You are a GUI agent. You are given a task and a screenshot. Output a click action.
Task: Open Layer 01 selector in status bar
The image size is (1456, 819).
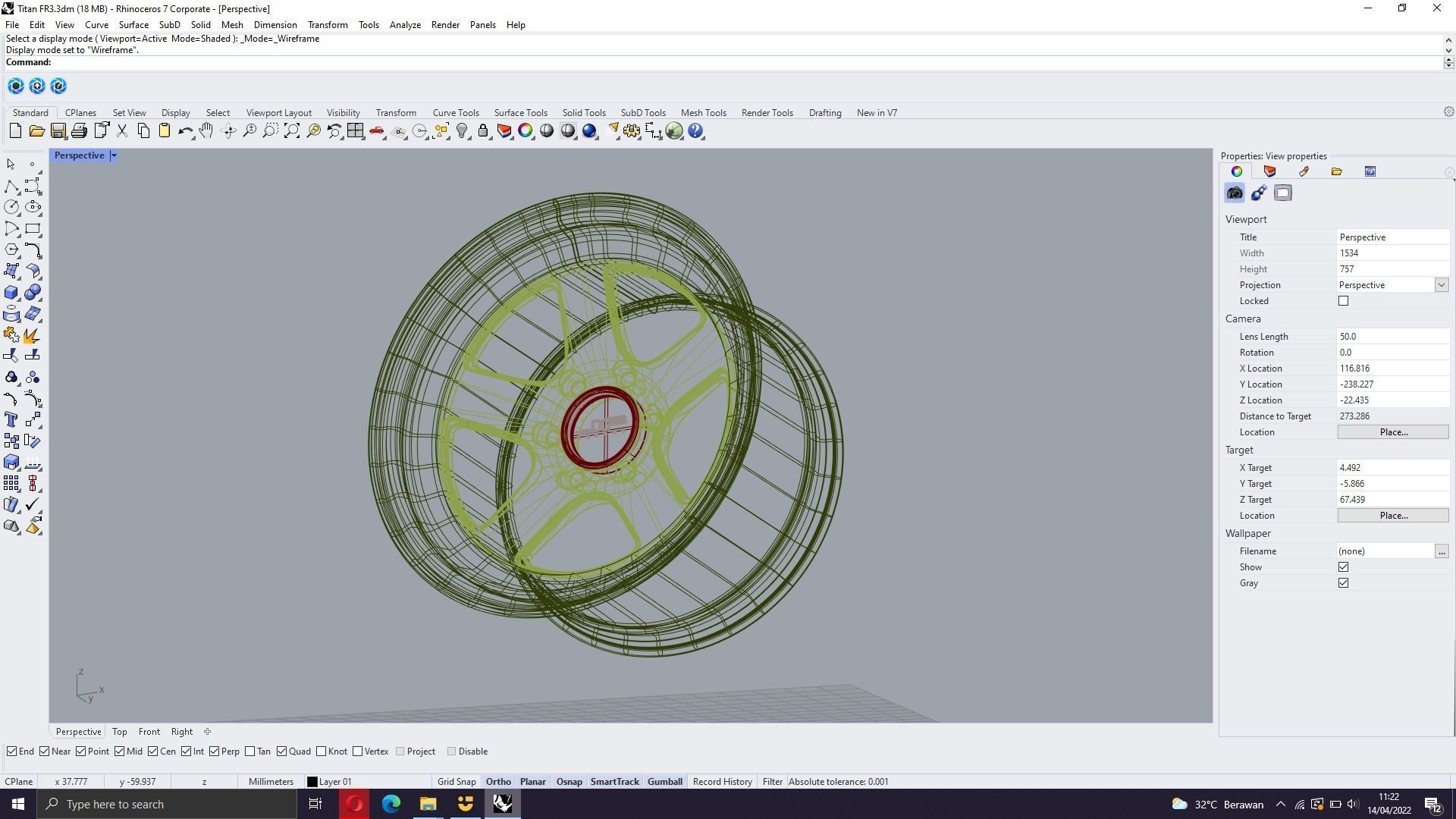pos(335,782)
